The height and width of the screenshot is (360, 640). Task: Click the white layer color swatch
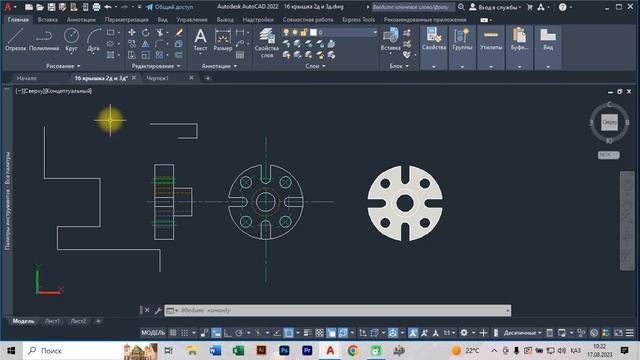(313, 32)
